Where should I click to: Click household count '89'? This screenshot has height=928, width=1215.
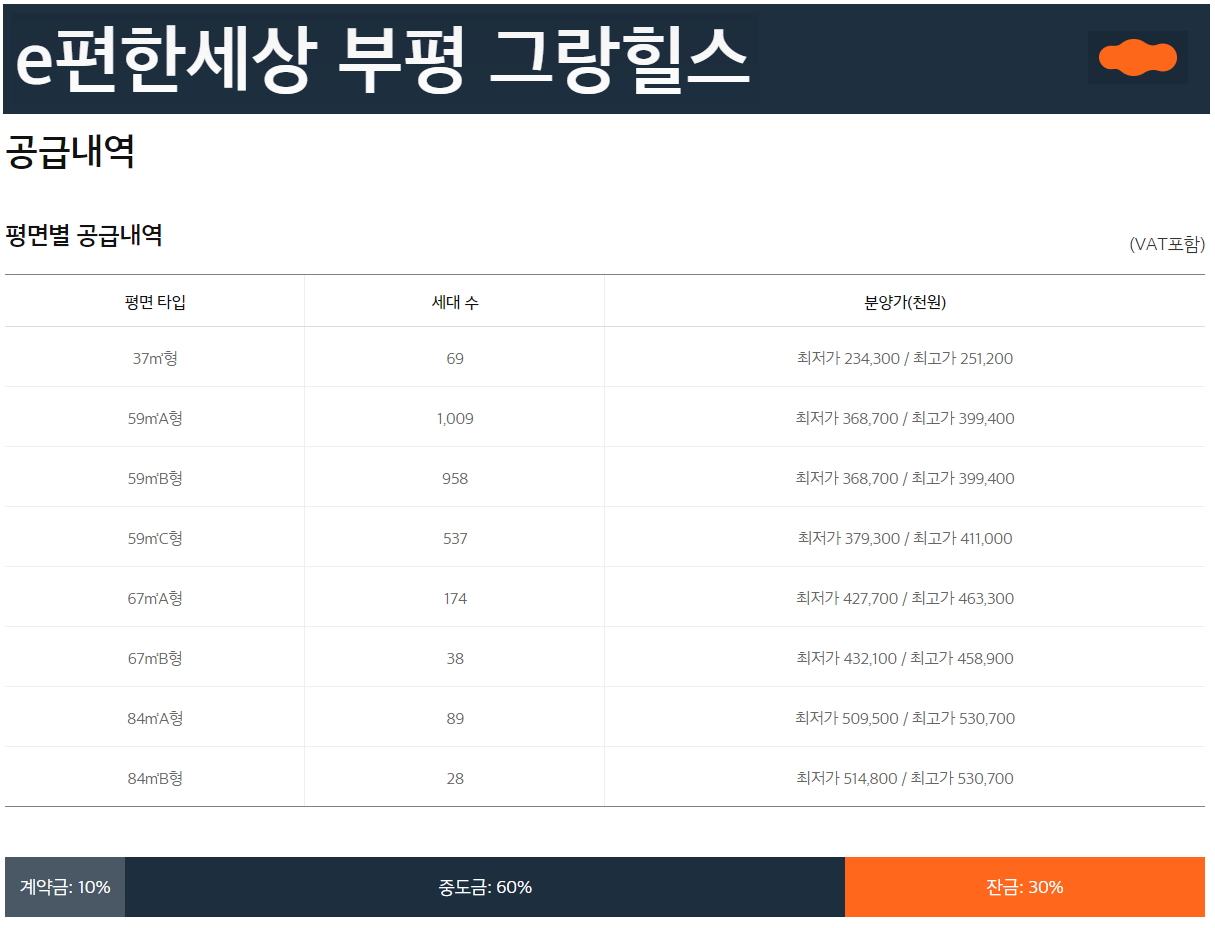455,718
